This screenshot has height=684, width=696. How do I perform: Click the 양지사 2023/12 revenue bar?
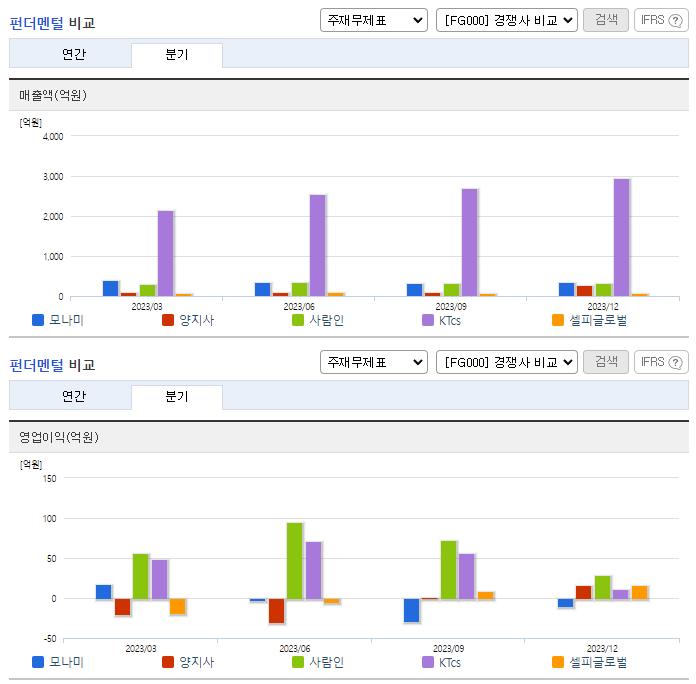coord(585,291)
